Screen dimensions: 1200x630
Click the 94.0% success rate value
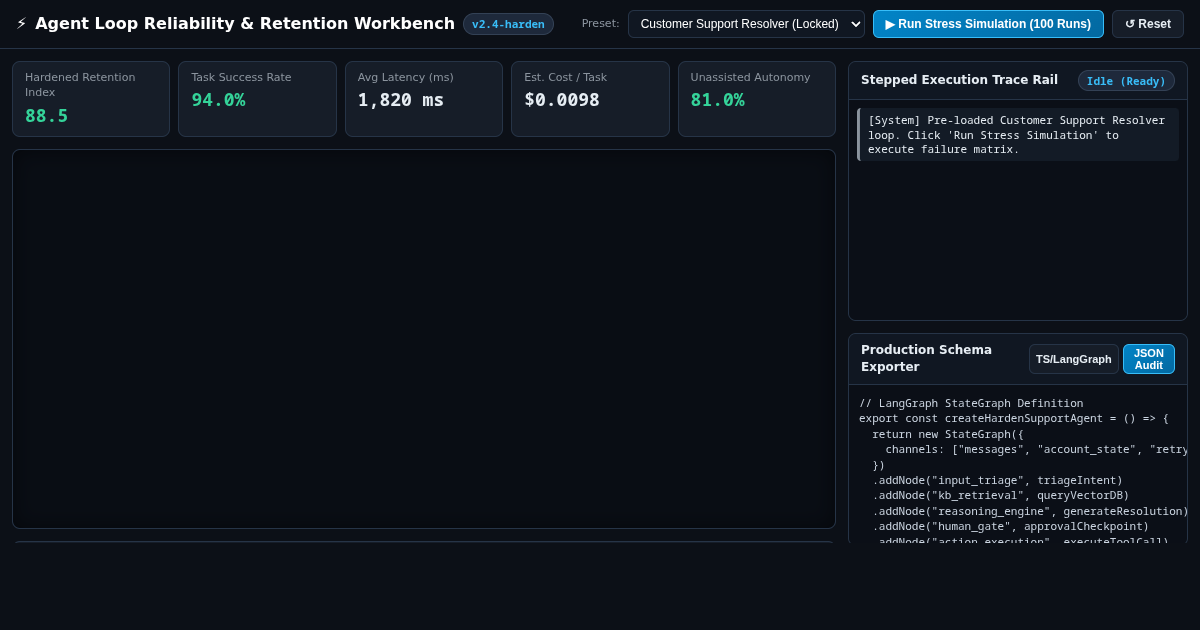[x=218, y=100]
